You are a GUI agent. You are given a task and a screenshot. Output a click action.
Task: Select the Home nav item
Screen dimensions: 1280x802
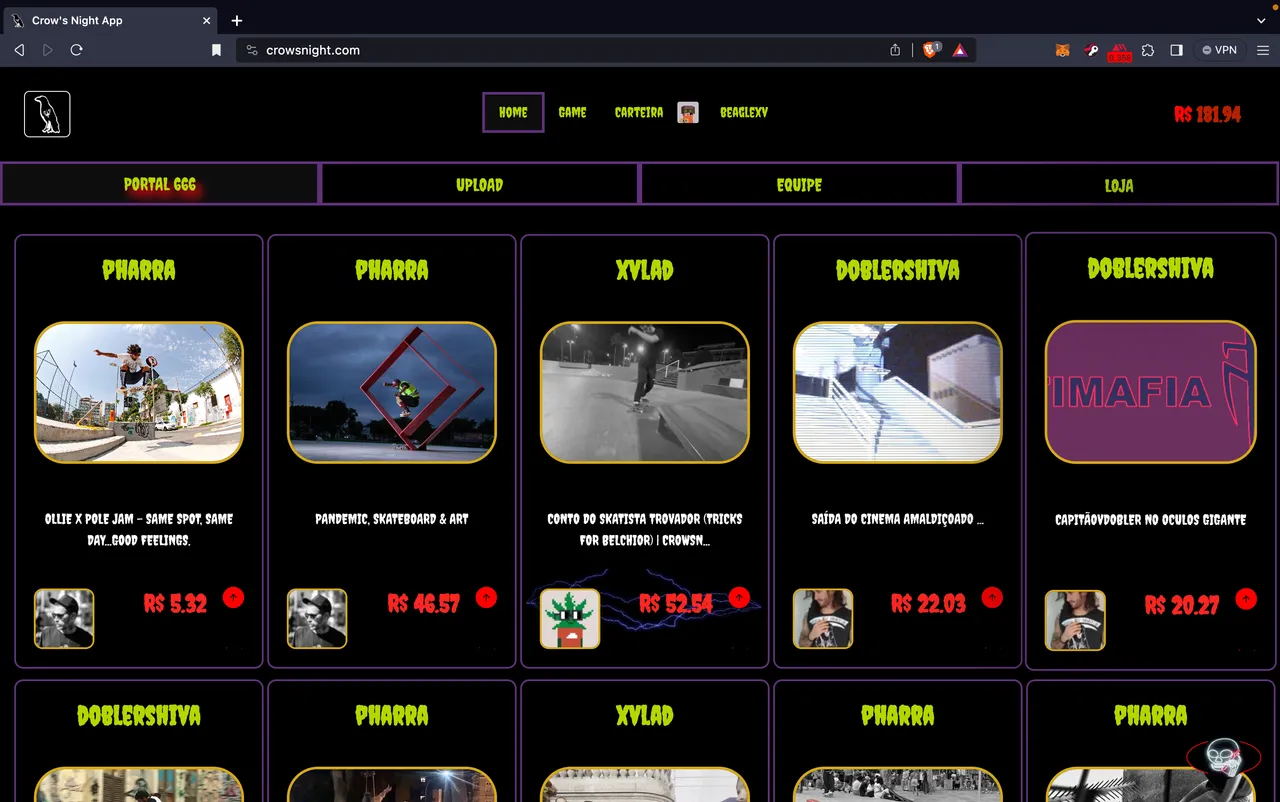pos(513,113)
